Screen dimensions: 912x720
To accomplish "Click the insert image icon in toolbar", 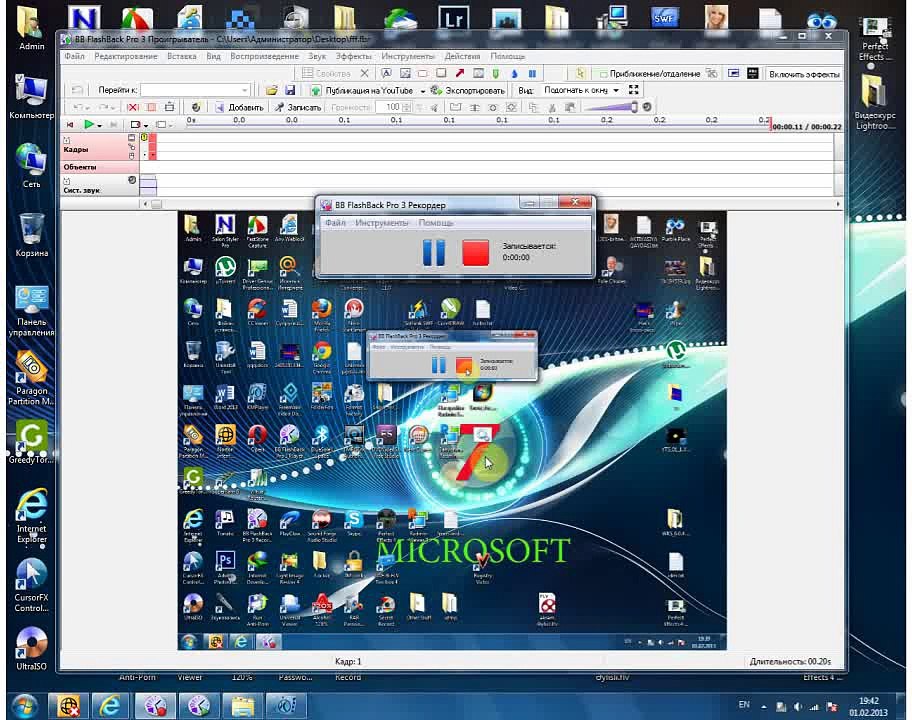I will [x=405, y=73].
